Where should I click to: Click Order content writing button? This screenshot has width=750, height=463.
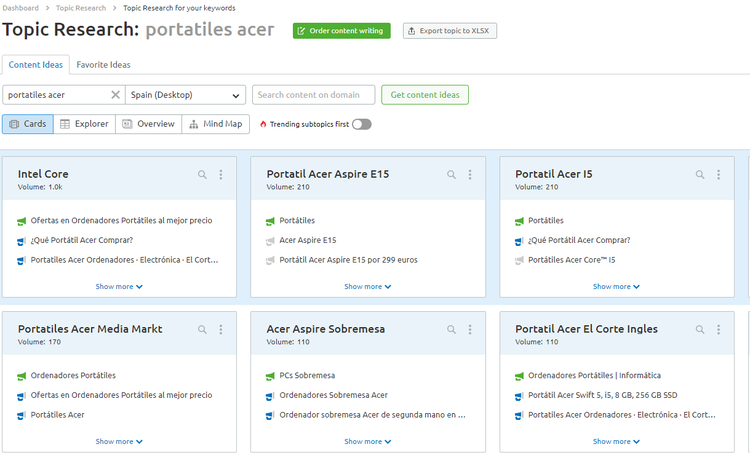coord(342,31)
